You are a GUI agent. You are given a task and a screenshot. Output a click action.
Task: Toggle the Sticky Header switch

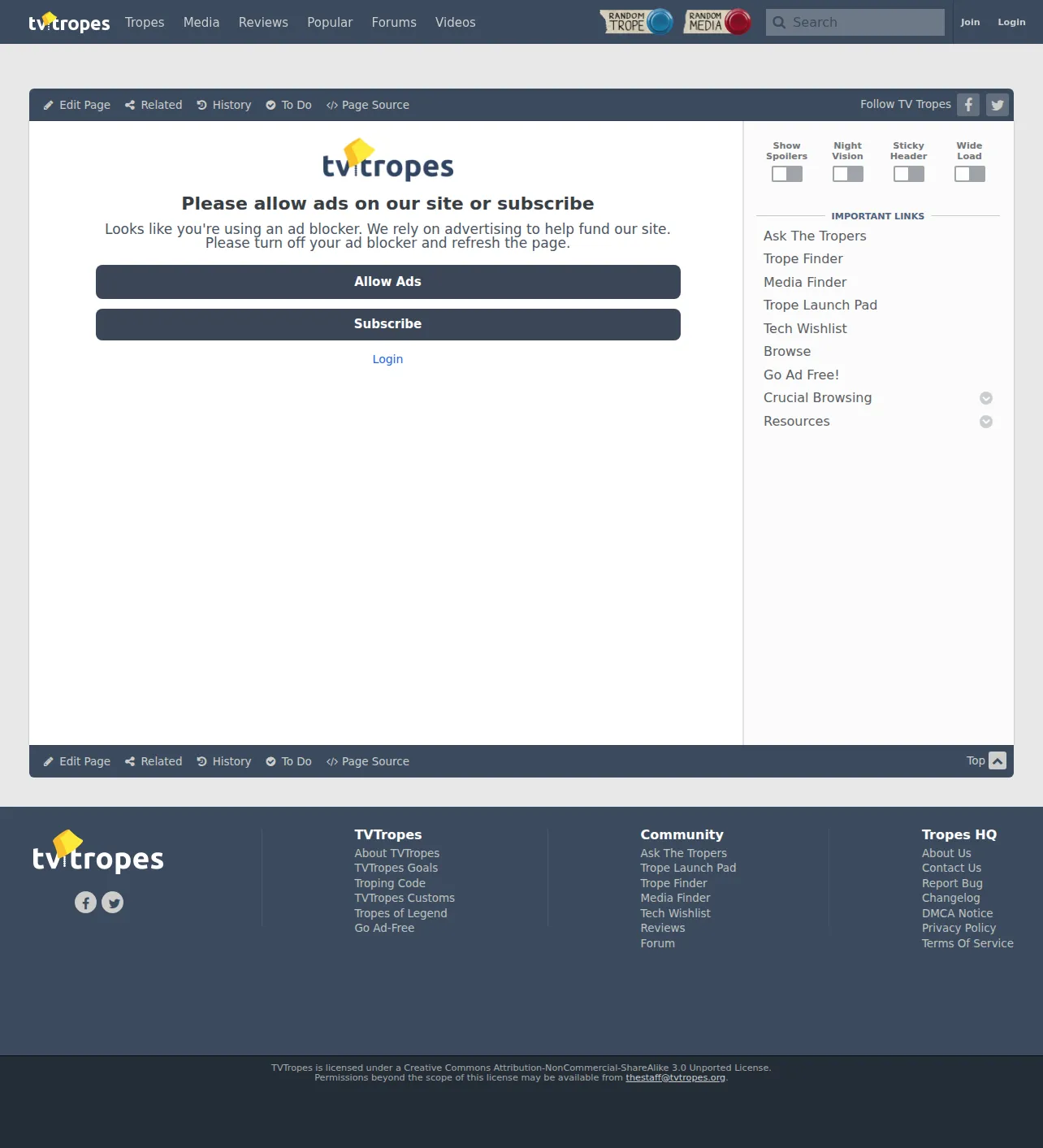click(909, 174)
